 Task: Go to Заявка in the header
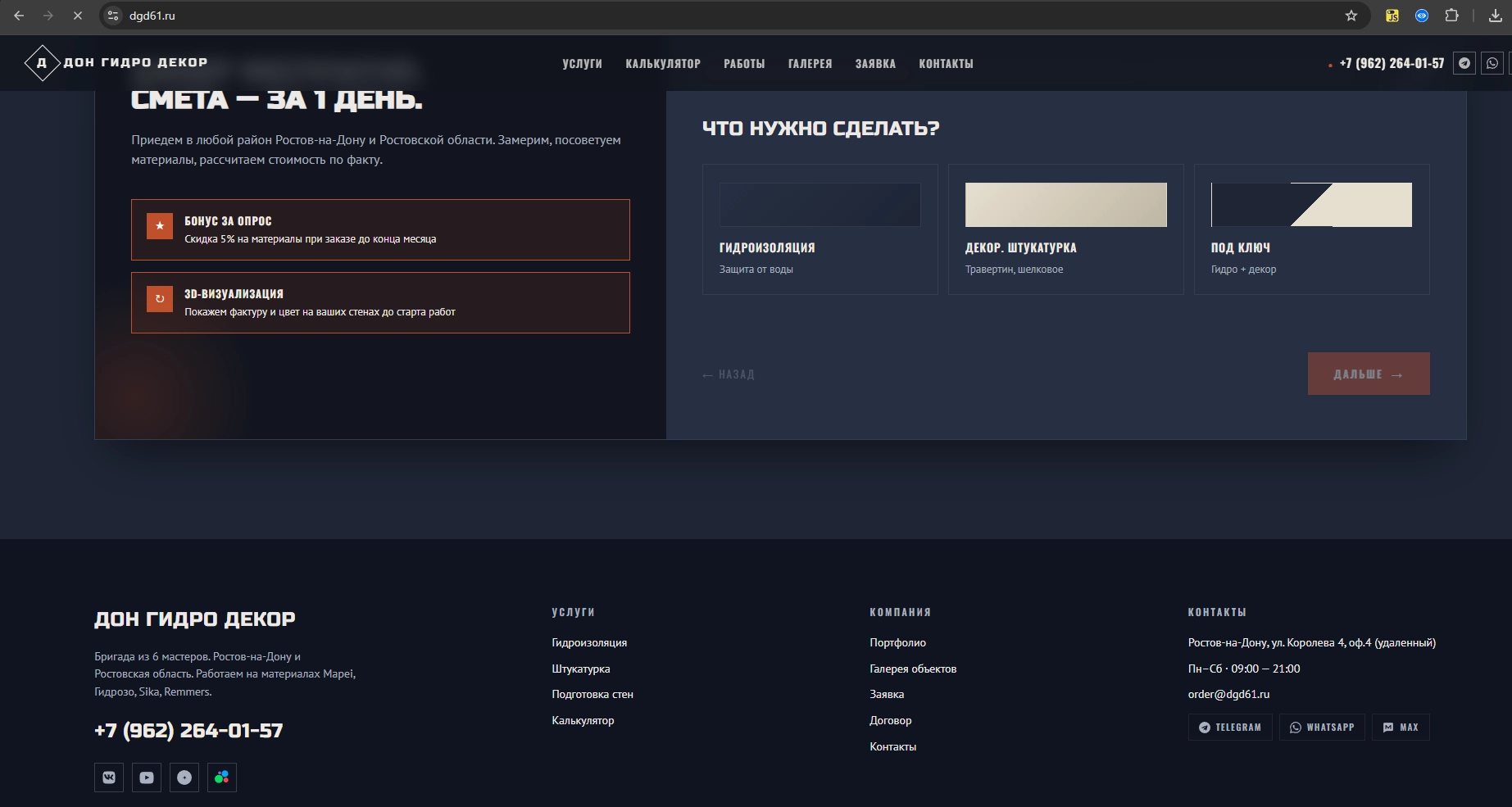pyautogui.click(x=875, y=64)
